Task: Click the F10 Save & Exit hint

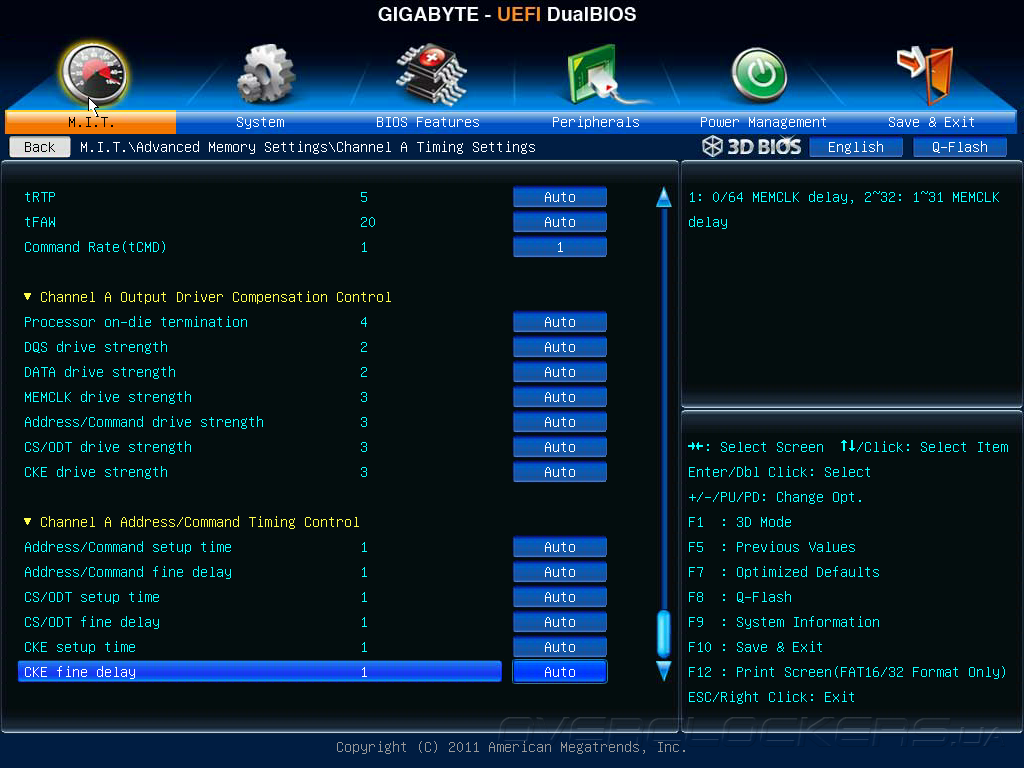Action: tap(756, 647)
